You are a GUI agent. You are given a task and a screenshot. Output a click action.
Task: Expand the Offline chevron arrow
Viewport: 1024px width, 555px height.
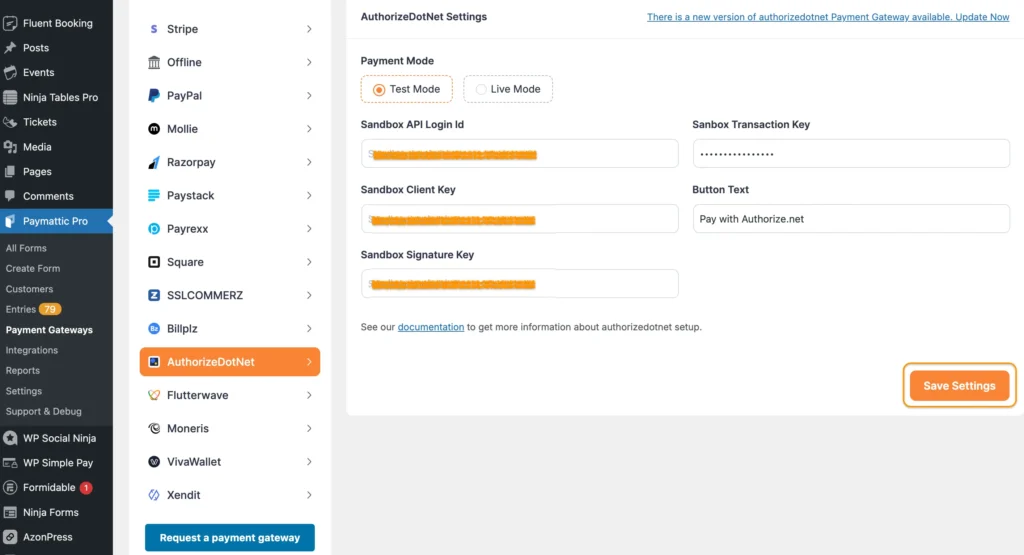tap(309, 62)
